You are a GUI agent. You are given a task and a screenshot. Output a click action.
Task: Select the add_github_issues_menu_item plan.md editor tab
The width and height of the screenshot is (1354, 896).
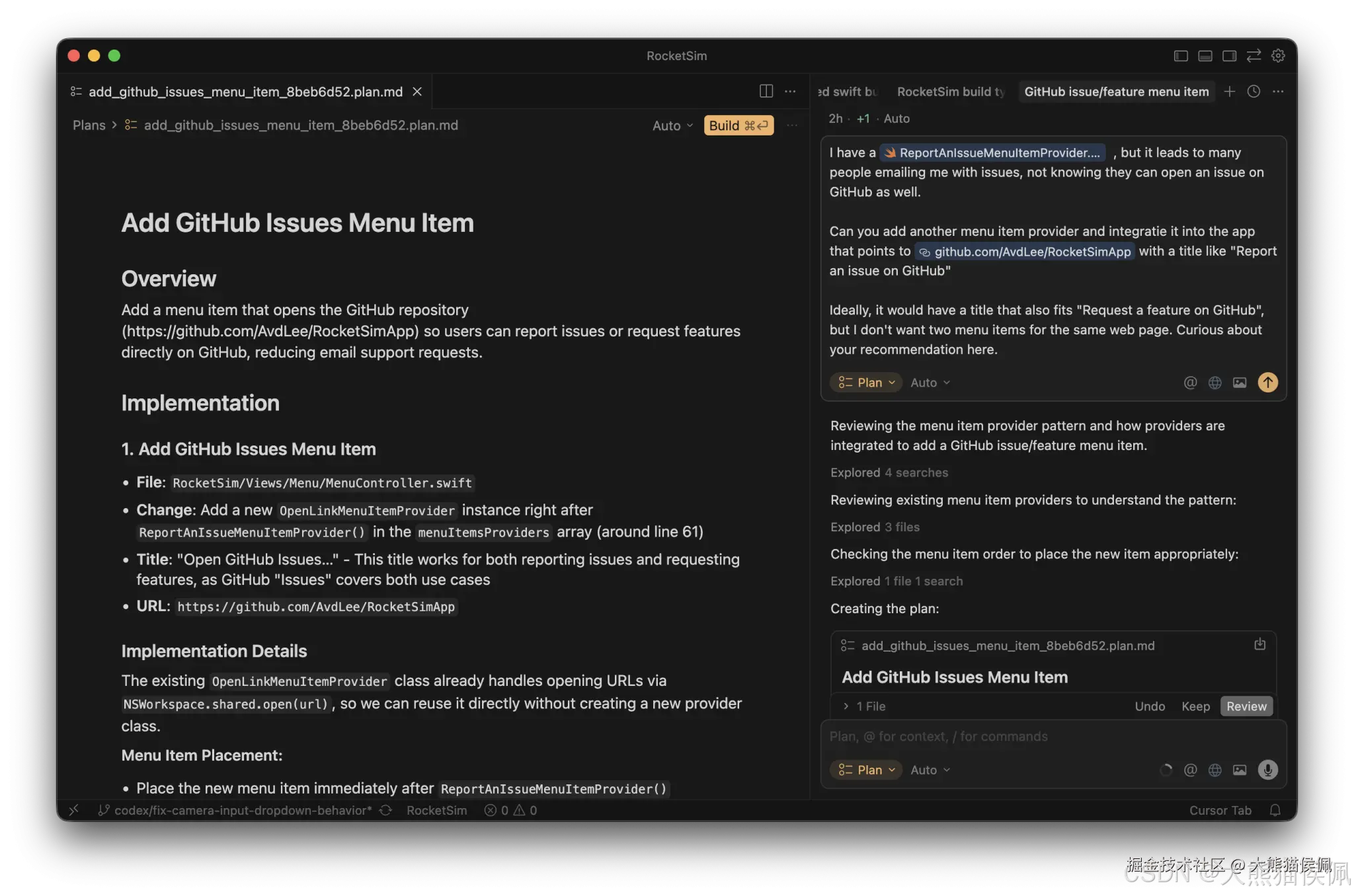coord(245,92)
